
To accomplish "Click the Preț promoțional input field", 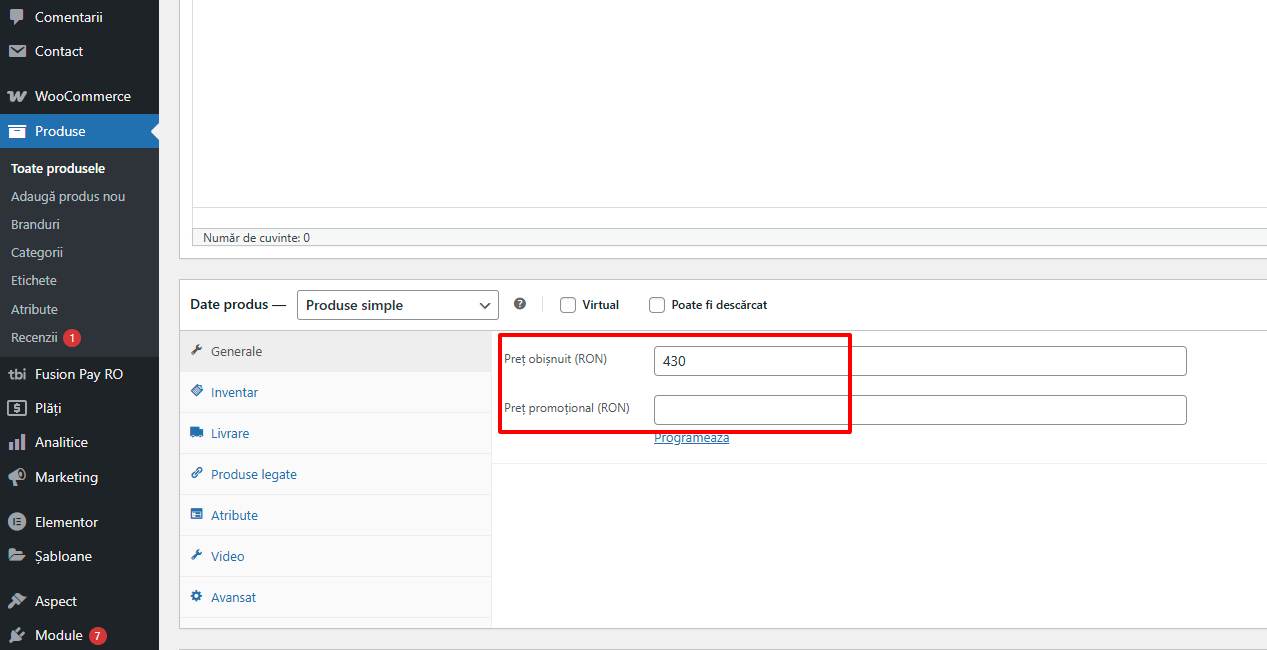I will pos(919,410).
